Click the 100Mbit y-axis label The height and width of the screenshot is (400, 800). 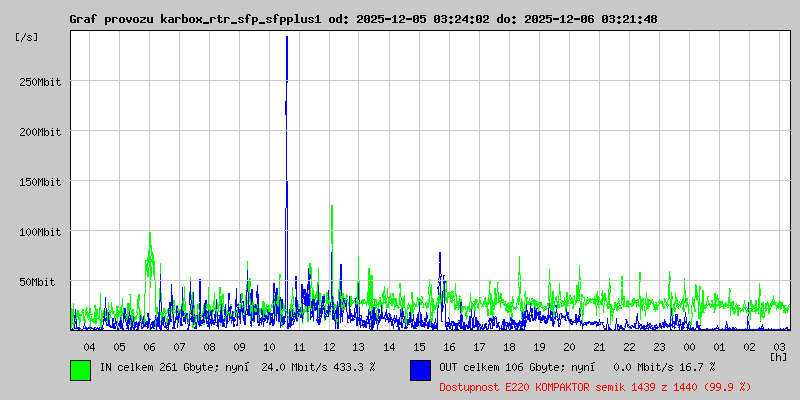[x=39, y=232]
